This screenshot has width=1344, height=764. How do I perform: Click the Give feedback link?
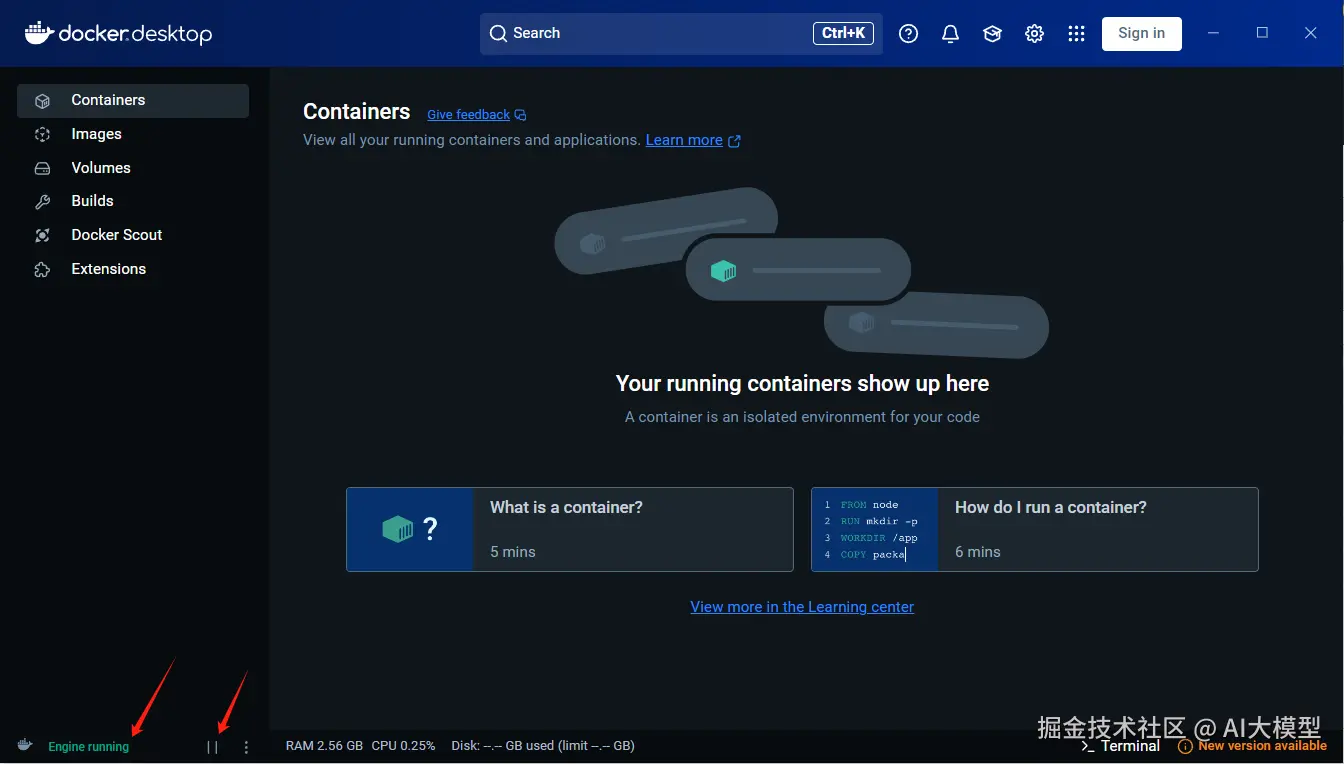coord(468,115)
